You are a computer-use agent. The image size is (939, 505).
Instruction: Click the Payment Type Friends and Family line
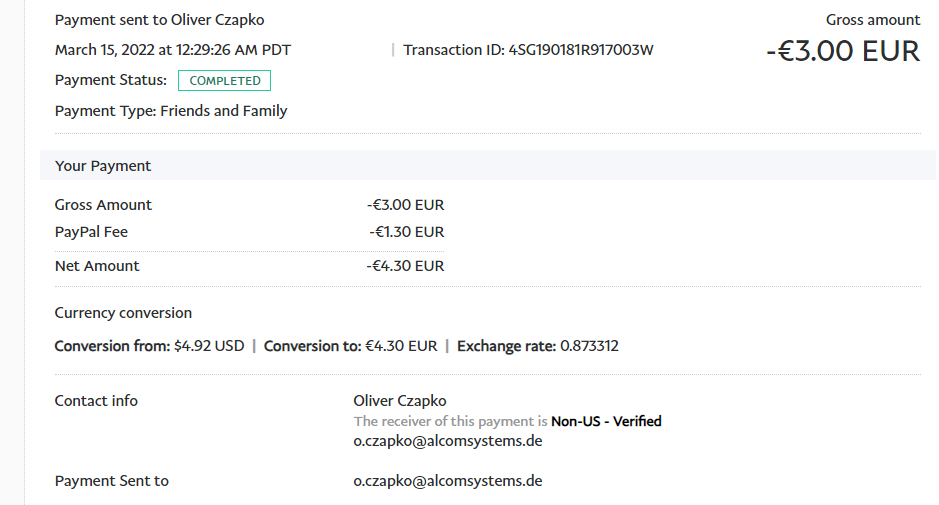tap(171, 111)
